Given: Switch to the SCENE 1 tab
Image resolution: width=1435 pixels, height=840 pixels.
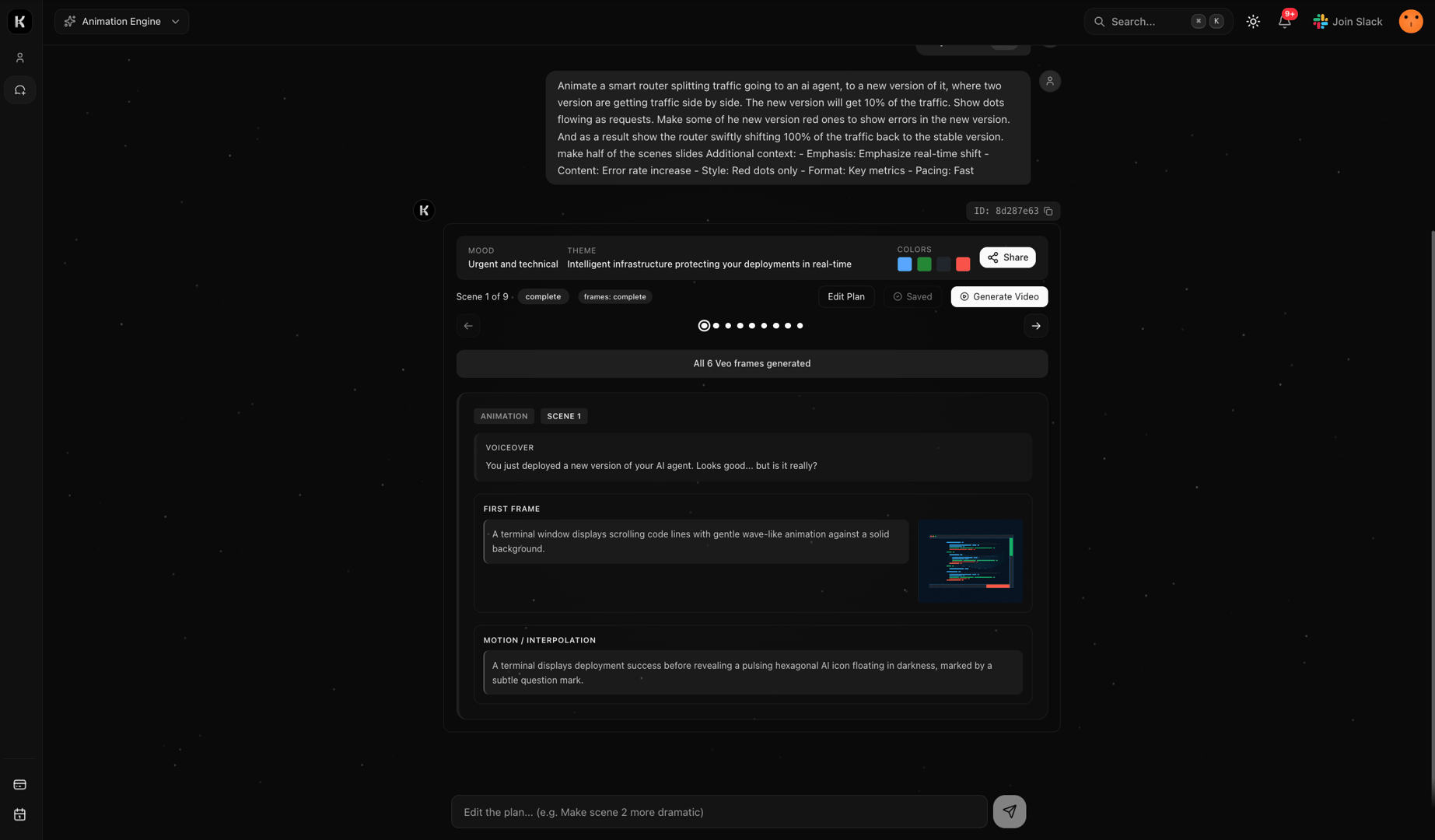Looking at the screenshot, I should tap(564, 416).
